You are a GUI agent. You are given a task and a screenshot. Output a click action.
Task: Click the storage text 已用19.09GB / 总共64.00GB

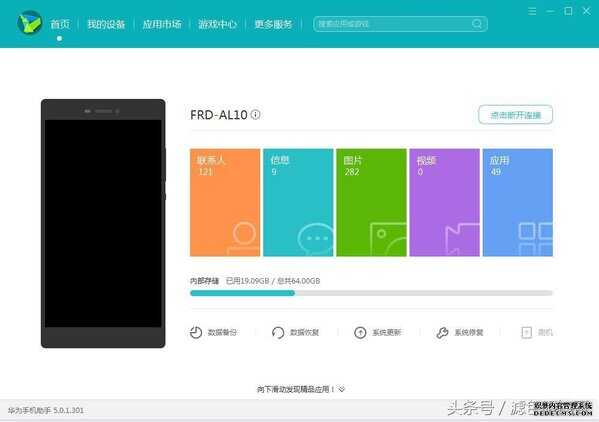[x=273, y=281]
